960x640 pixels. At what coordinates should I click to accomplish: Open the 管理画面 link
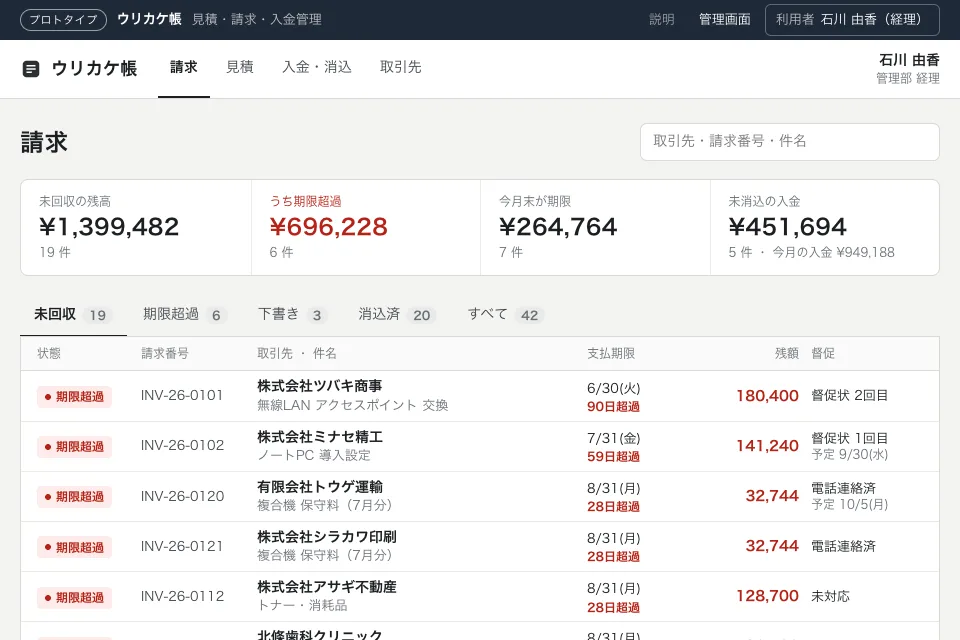tap(725, 20)
